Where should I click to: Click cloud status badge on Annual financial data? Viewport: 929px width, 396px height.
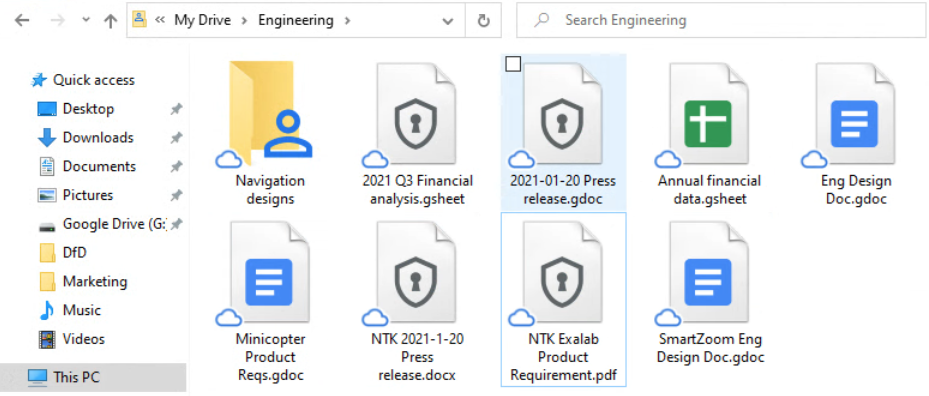pyautogui.click(x=668, y=159)
